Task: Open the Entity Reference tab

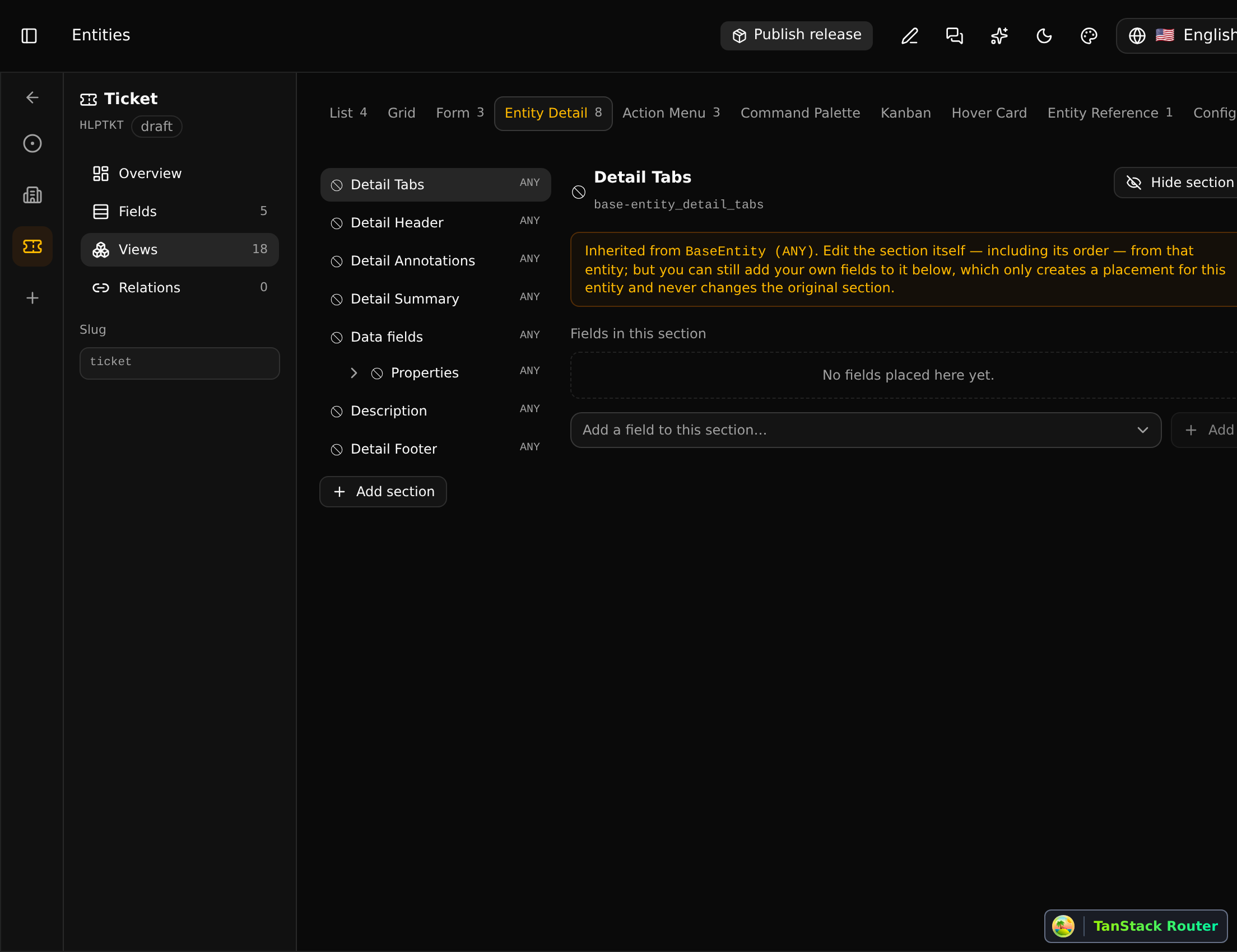Action: tap(1110, 113)
